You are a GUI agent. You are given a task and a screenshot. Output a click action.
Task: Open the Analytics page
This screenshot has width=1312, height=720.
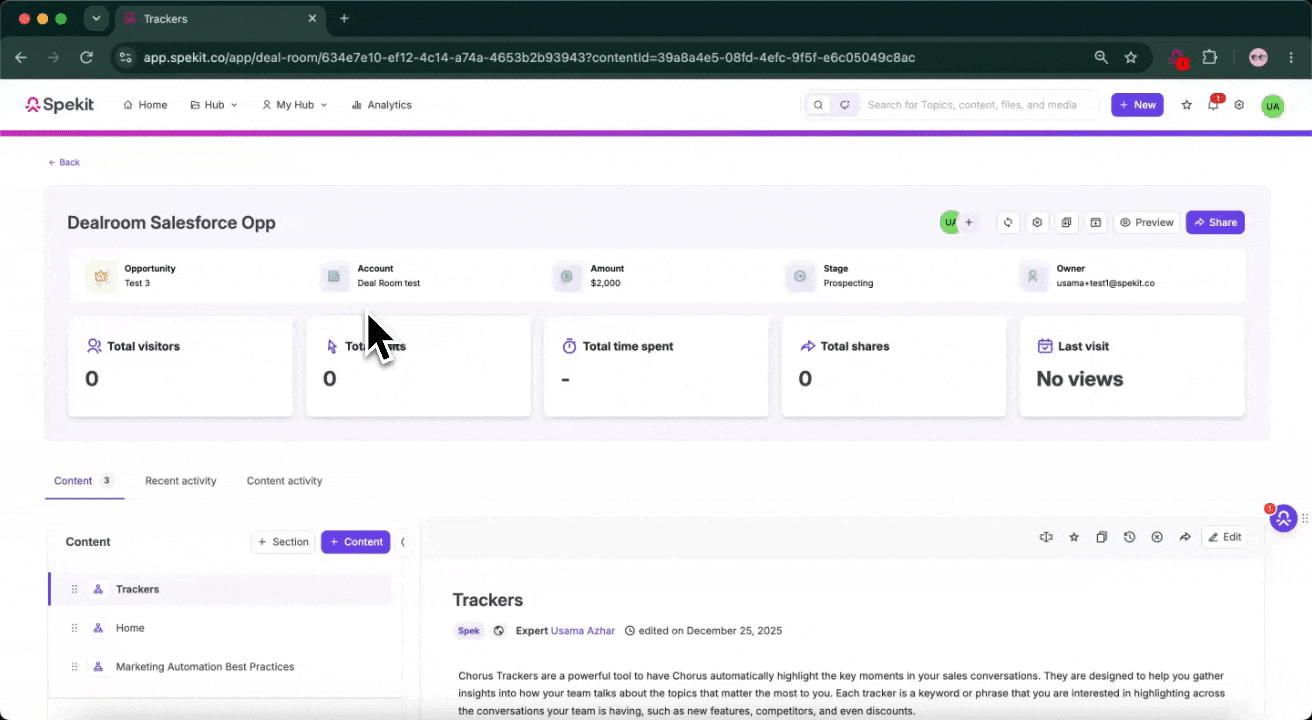pyautogui.click(x=381, y=105)
